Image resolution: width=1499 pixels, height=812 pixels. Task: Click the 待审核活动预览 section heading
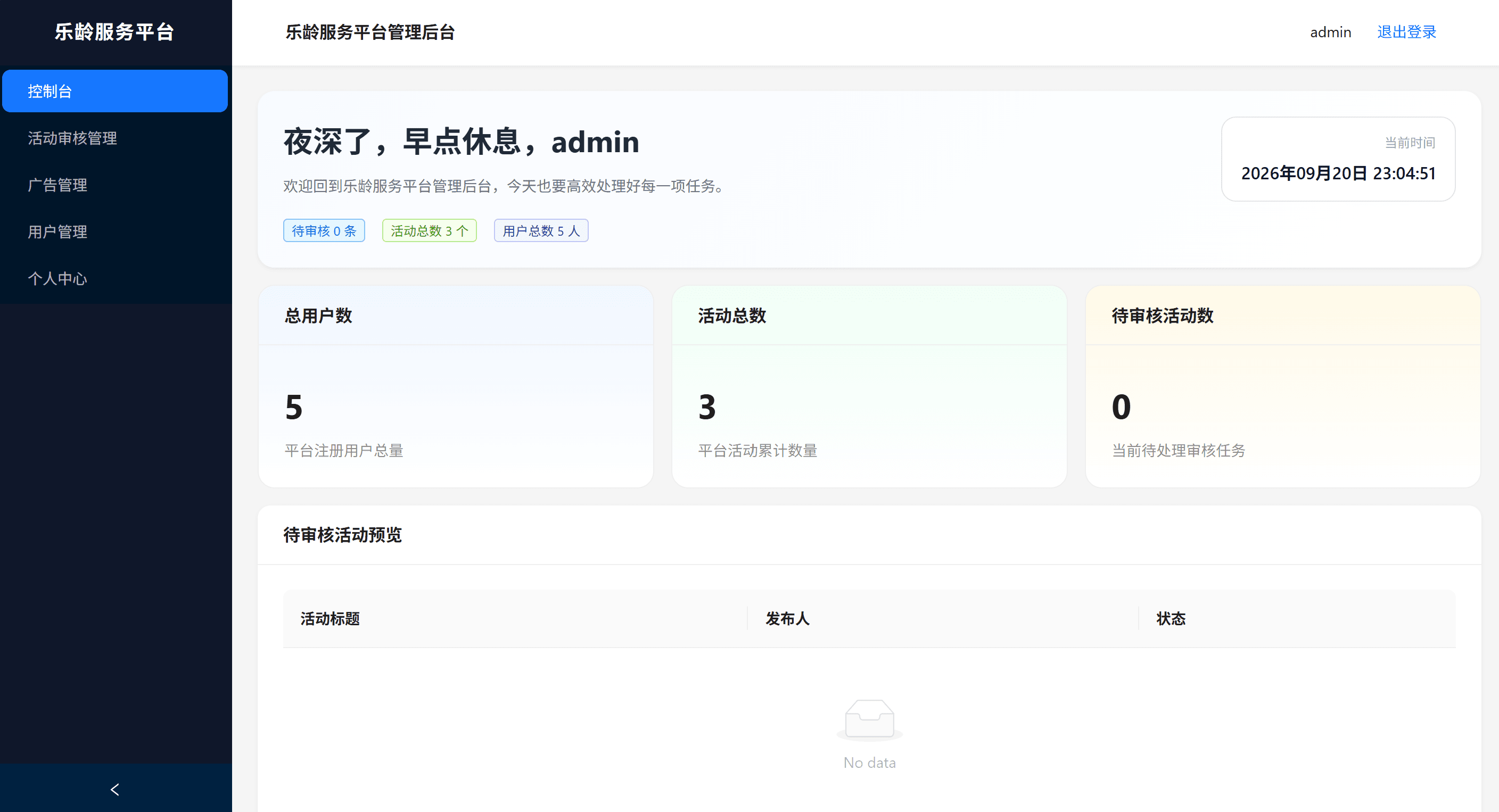point(343,535)
